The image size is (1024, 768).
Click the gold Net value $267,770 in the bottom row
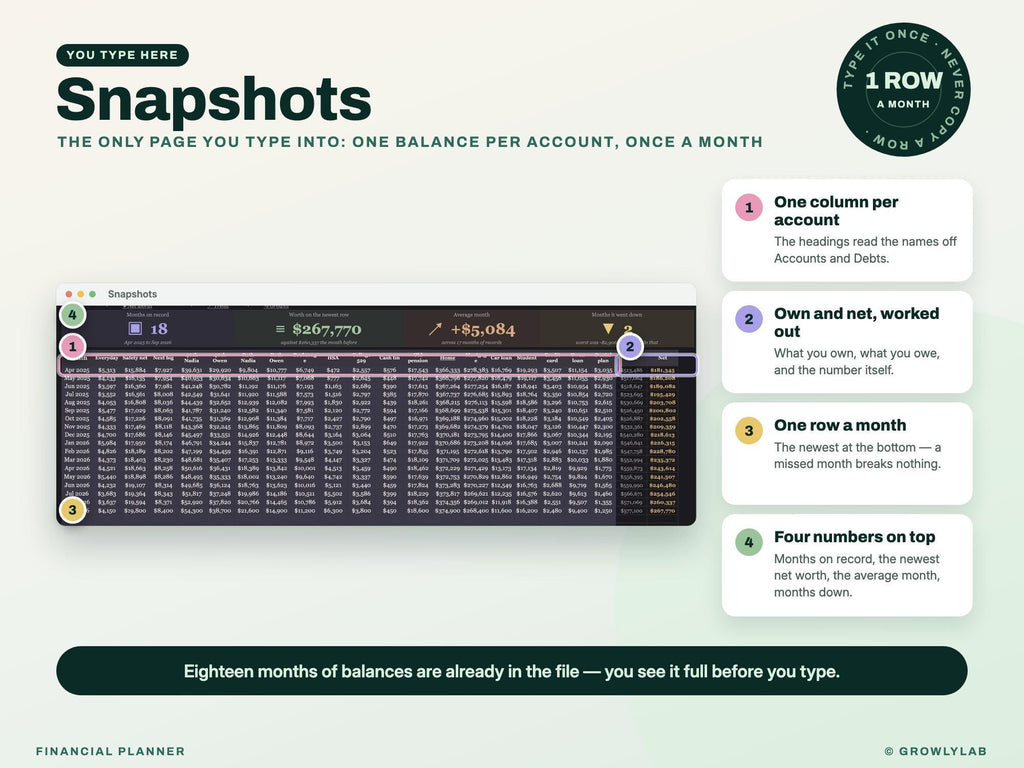click(662, 511)
